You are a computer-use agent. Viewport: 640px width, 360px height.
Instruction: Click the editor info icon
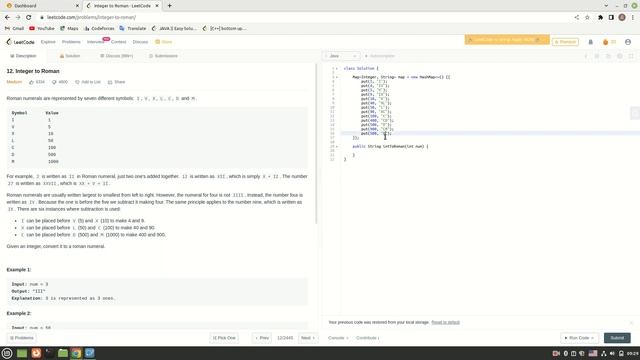tap(586, 56)
